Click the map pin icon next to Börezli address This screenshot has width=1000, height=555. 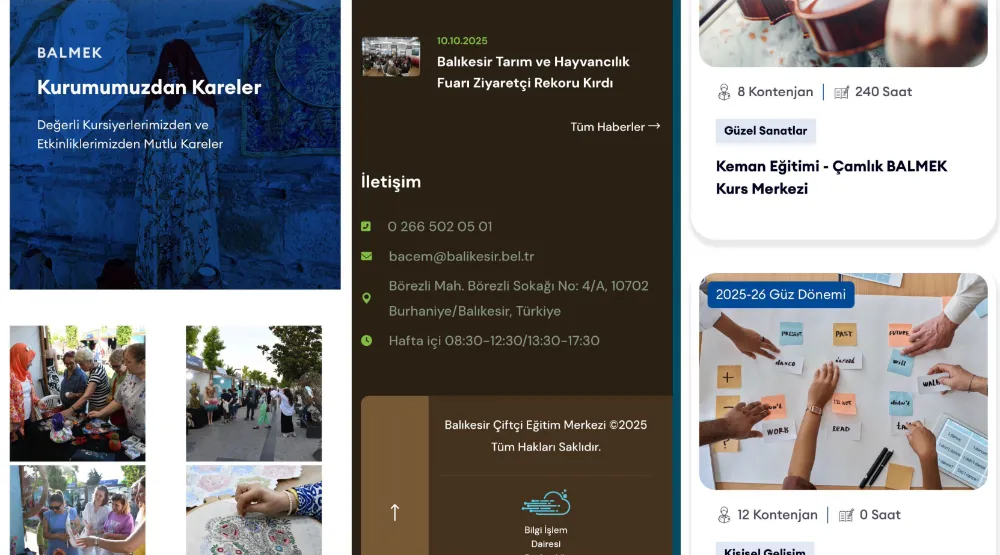click(x=366, y=298)
